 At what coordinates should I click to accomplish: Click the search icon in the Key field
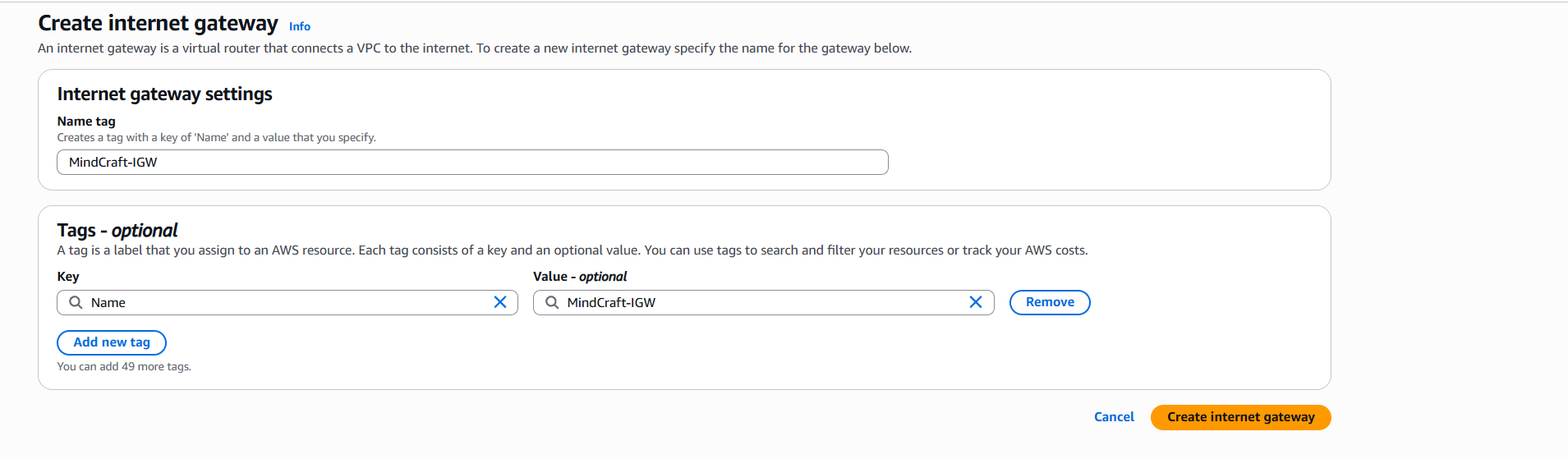pyautogui.click(x=76, y=302)
